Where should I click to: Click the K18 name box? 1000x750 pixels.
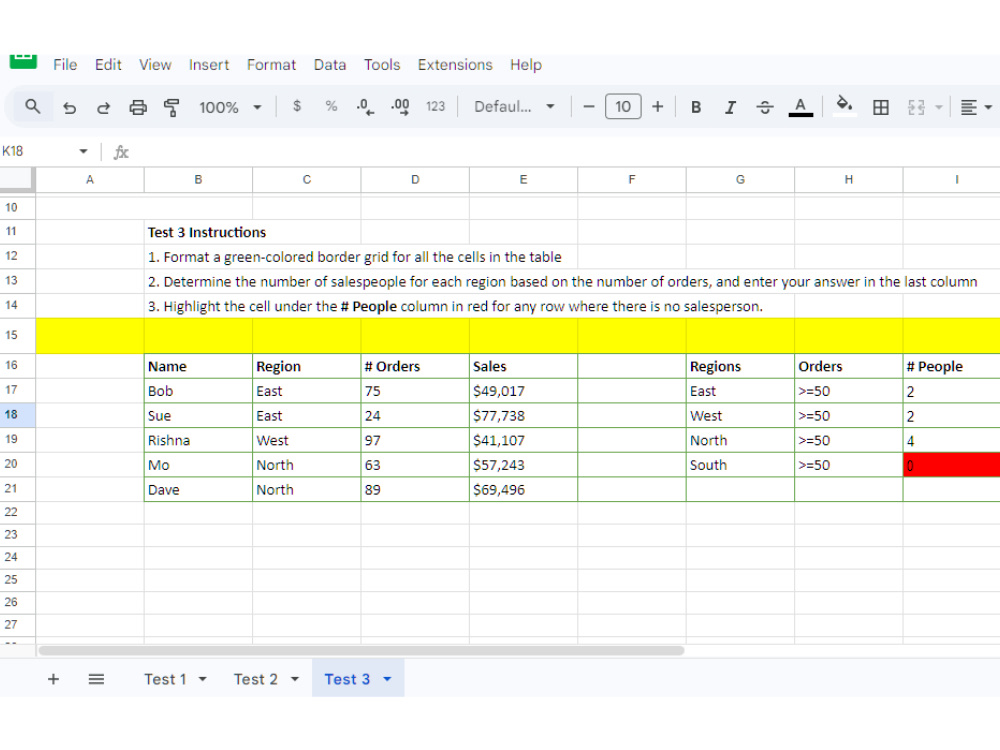[38, 151]
